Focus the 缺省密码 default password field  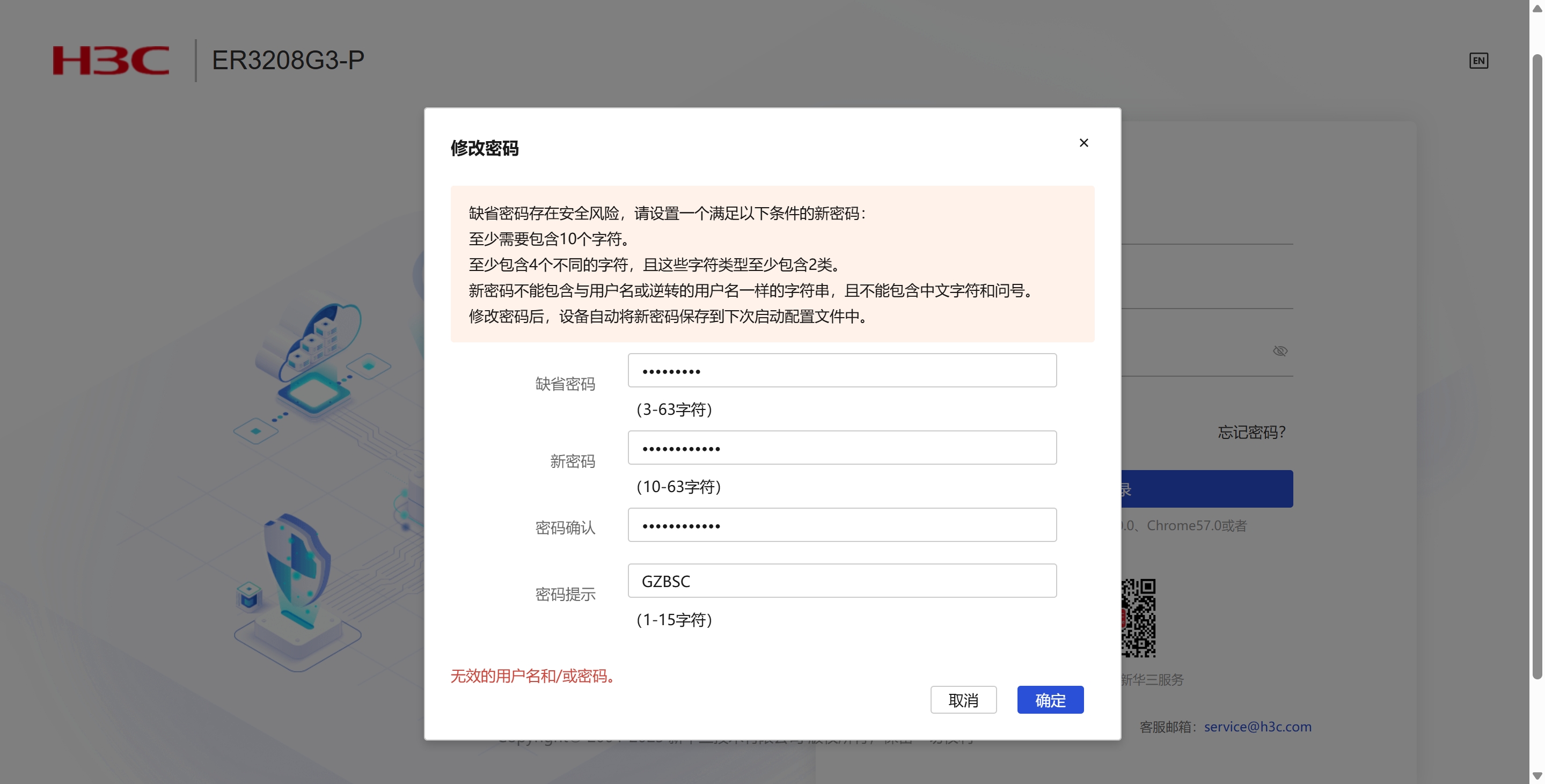point(841,371)
